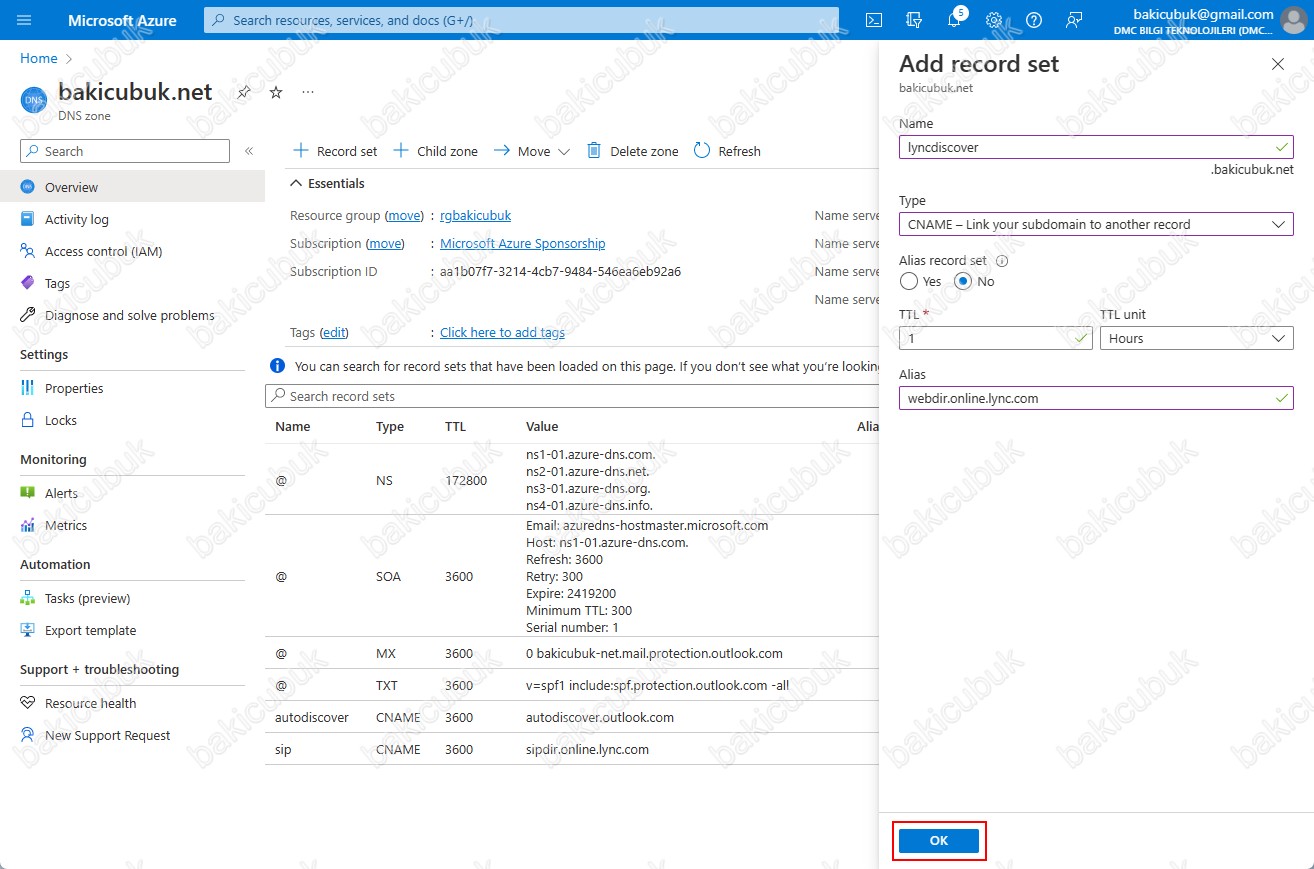The height and width of the screenshot is (869, 1314).
Task: Click the Tags edit link
Action: [x=334, y=333]
